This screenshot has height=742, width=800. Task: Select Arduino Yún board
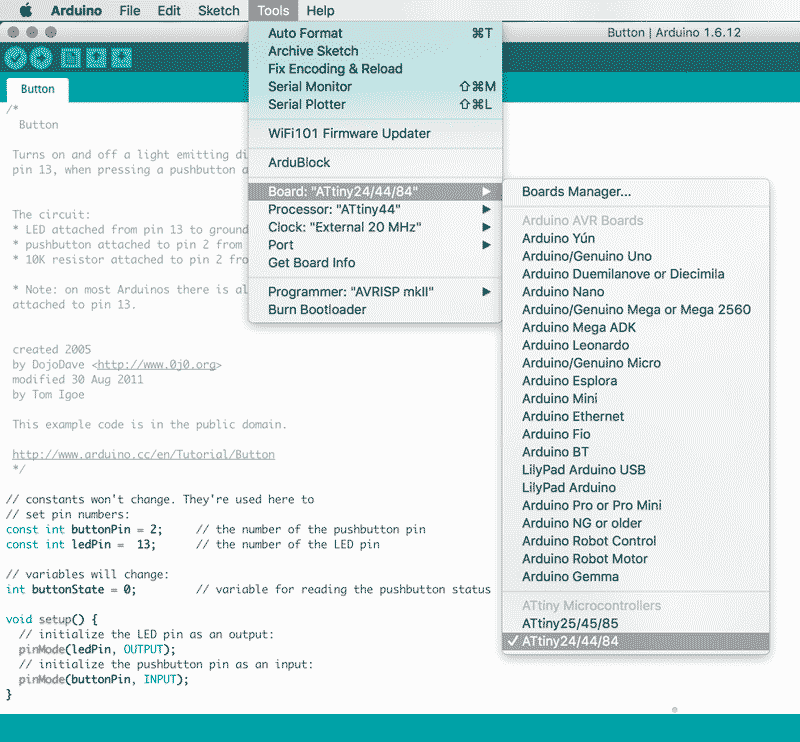pos(636,238)
